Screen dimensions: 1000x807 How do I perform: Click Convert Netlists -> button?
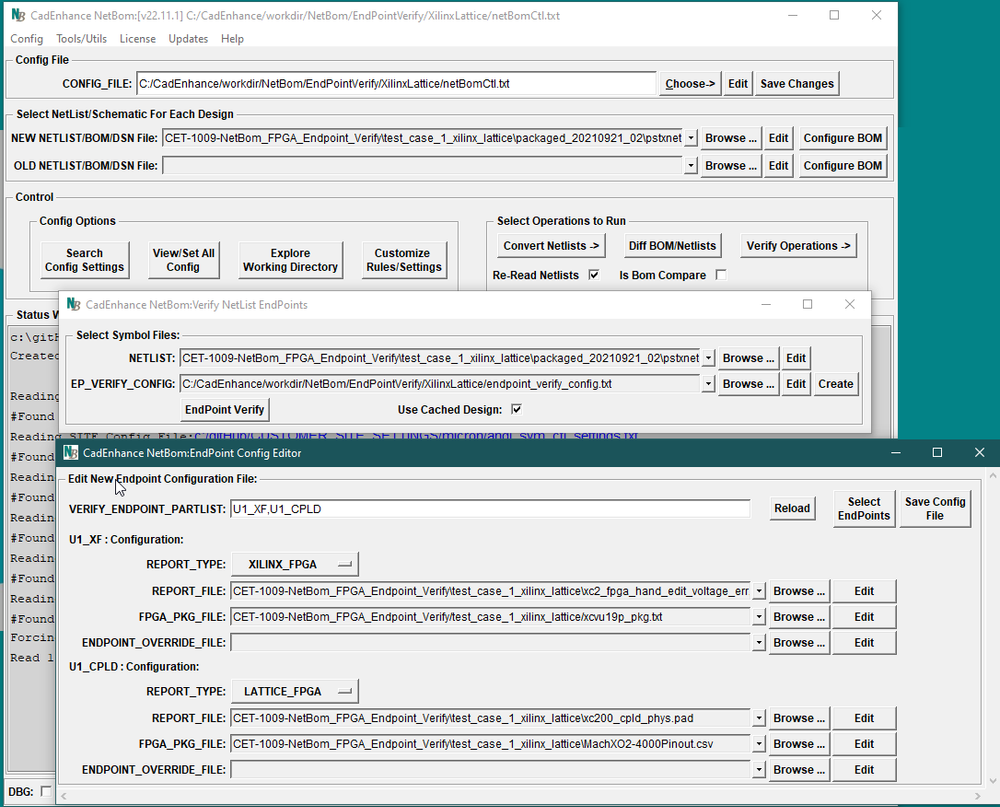click(x=551, y=246)
